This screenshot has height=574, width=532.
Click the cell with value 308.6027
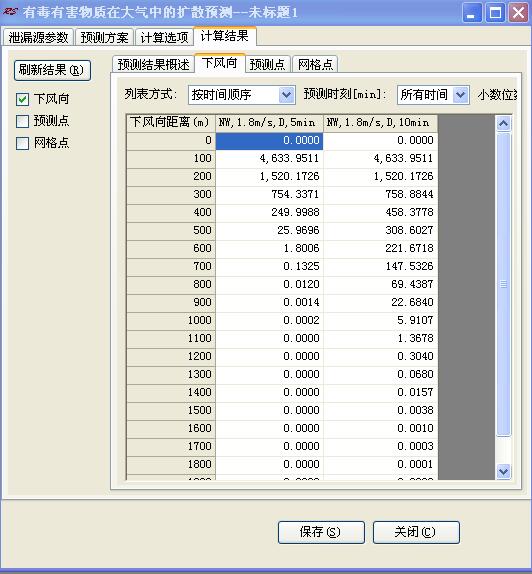(x=380, y=231)
